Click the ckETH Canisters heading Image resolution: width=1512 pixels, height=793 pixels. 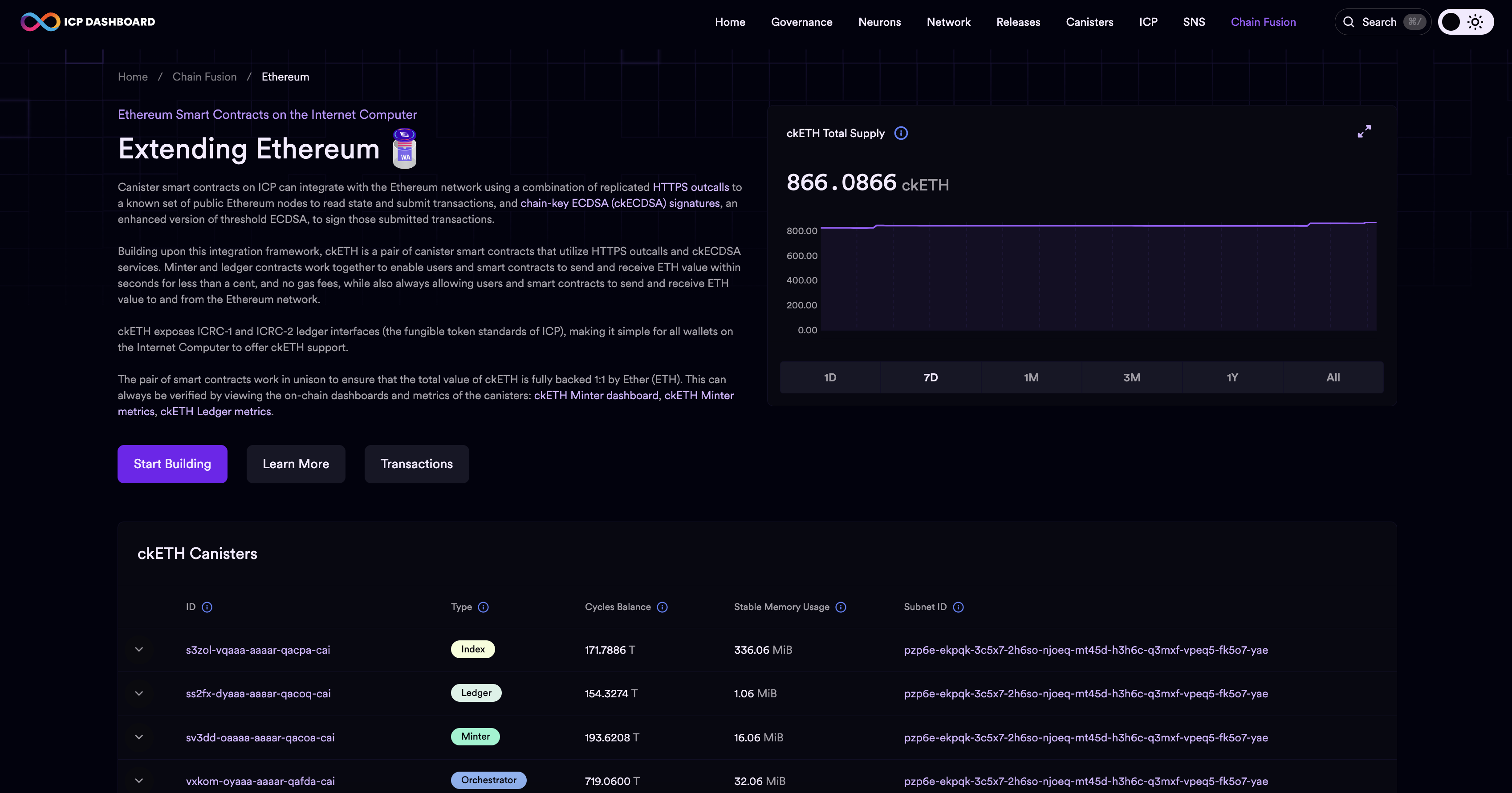[197, 554]
